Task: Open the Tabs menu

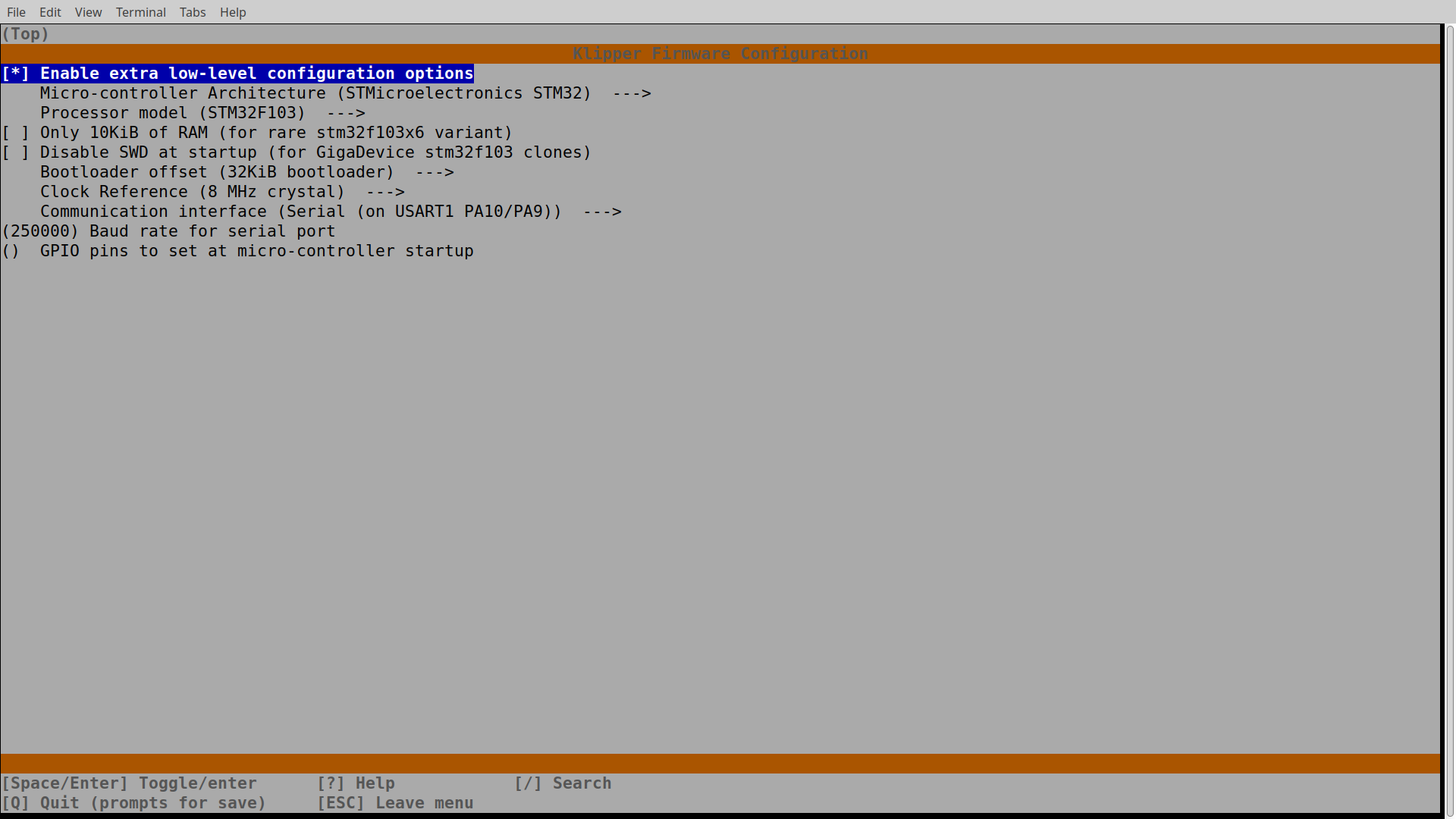Action: click(193, 12)
